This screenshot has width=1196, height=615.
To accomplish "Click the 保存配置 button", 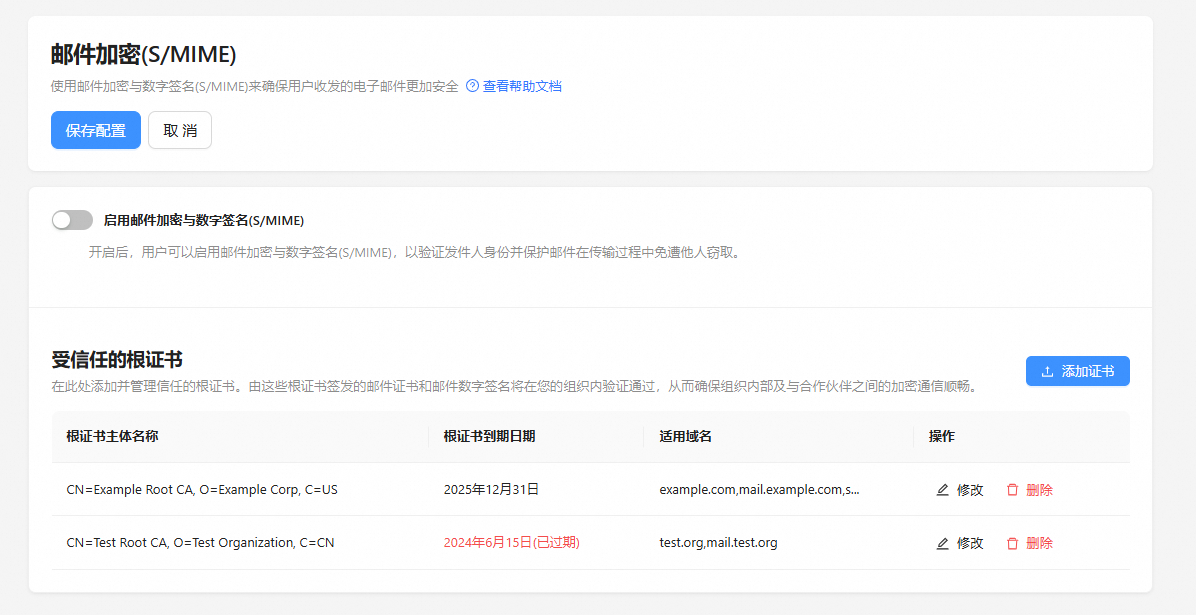I will [96, 130].
